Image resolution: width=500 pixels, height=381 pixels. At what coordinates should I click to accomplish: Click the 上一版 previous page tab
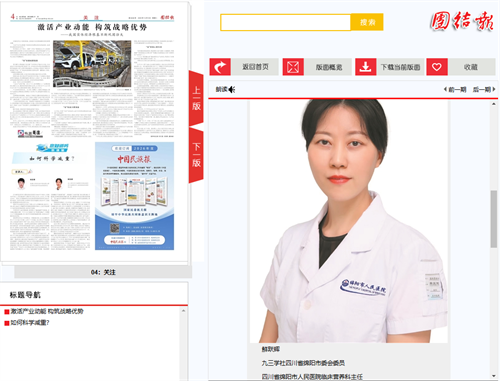tap(196, 98)
